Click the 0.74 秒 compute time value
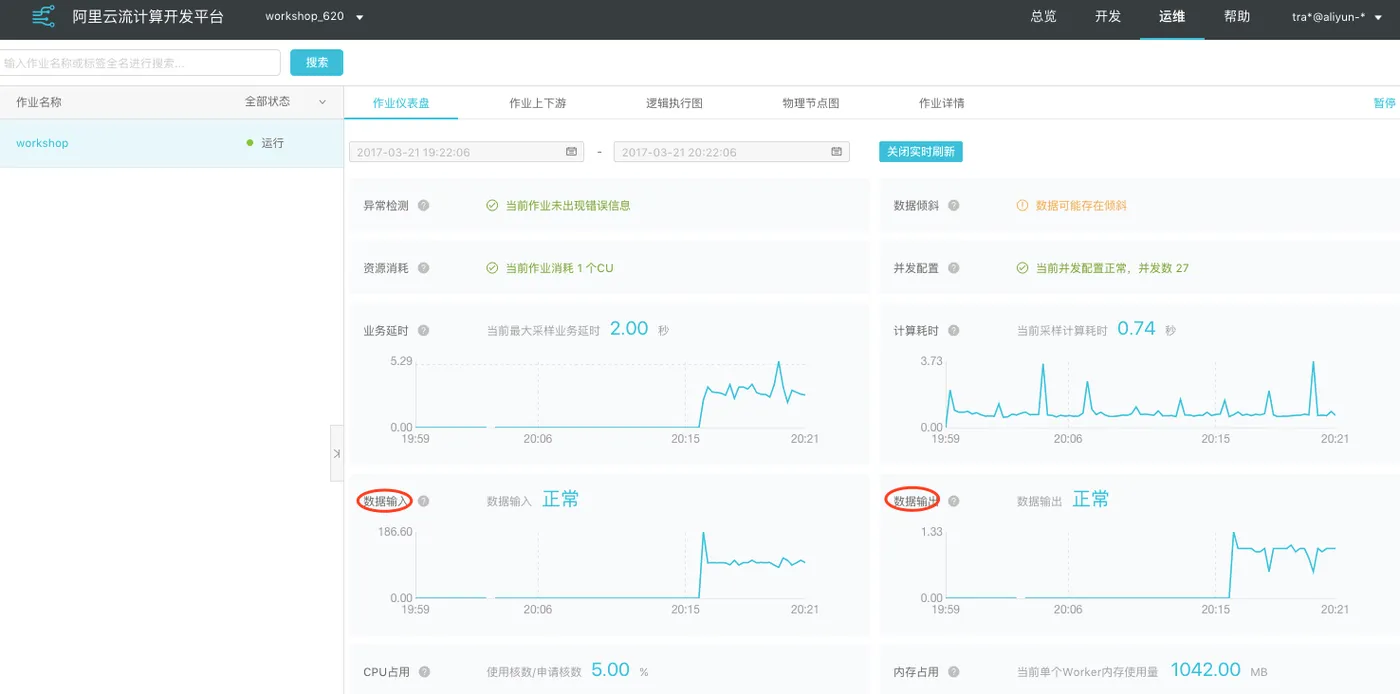The image size is (1400, 694). tap(1146, 329)
